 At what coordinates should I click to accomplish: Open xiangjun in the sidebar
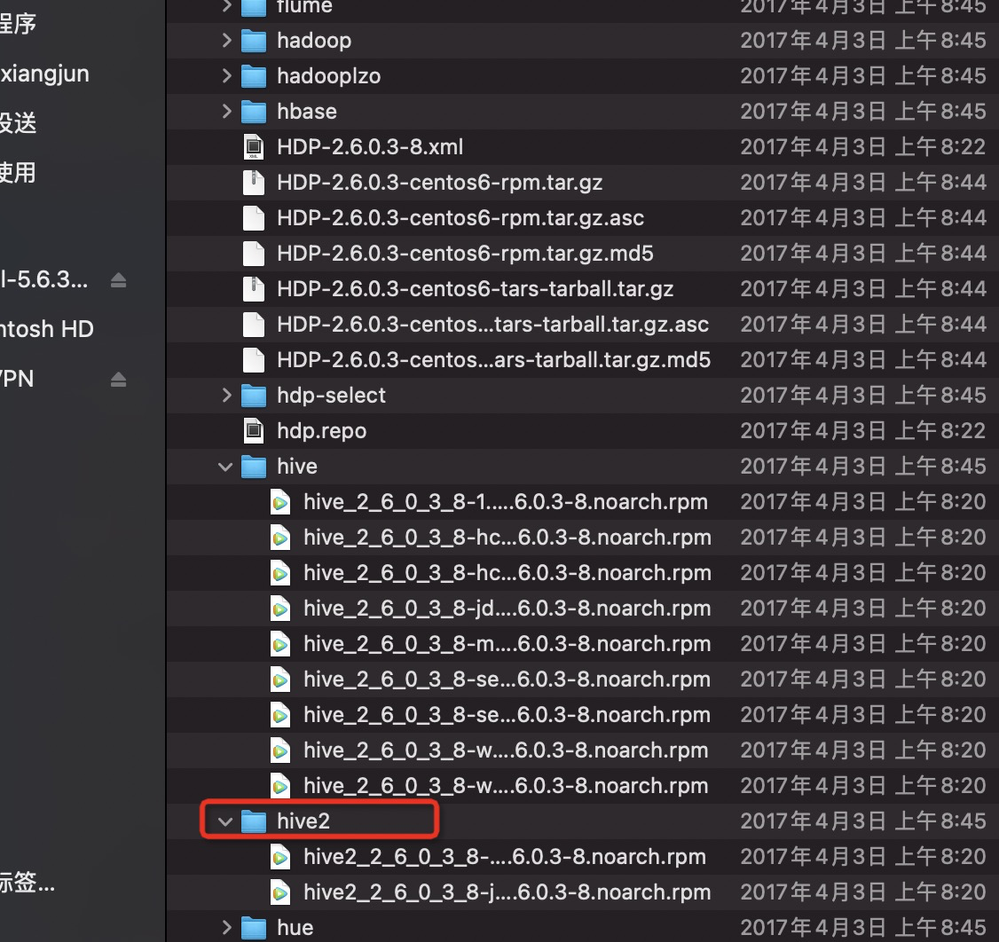(x=45, y=74)
